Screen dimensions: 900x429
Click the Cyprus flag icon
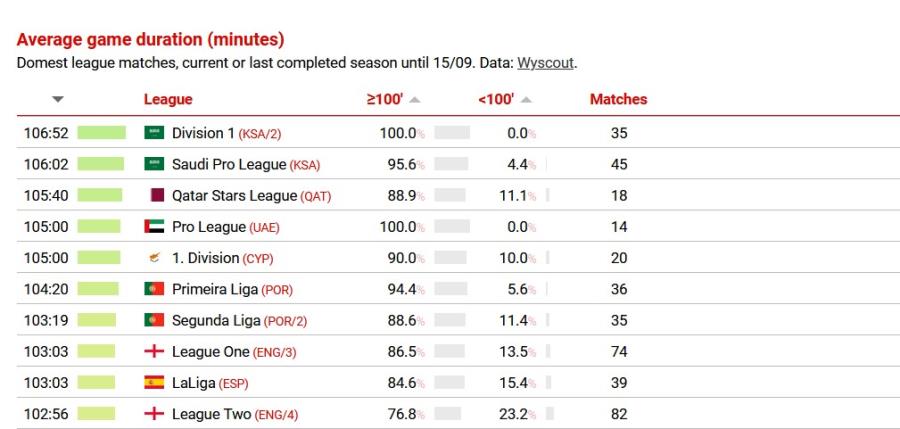(x=154, y=258)
